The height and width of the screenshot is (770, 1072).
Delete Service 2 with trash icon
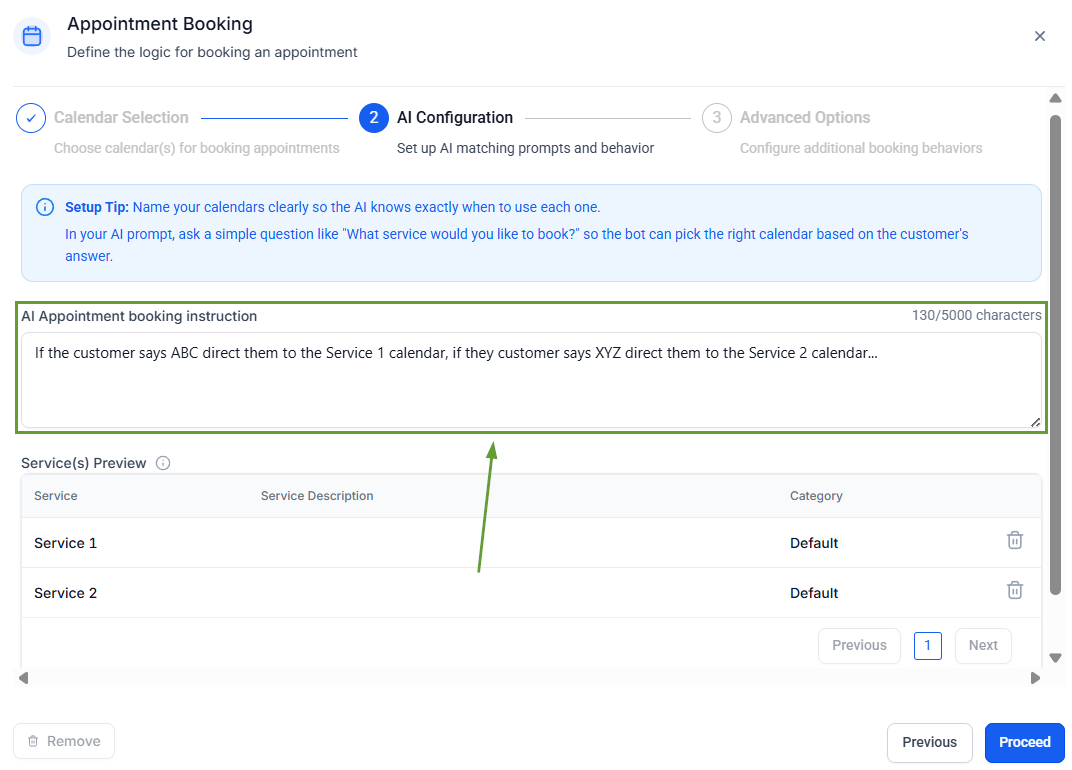1014,590
